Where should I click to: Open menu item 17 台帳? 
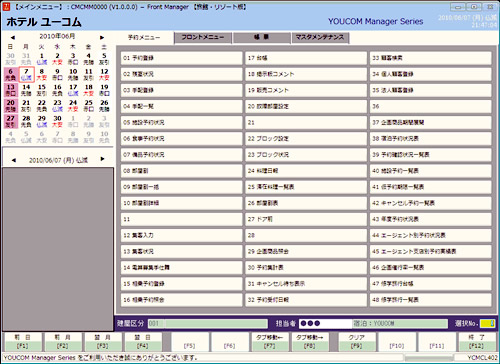(306, 58)
